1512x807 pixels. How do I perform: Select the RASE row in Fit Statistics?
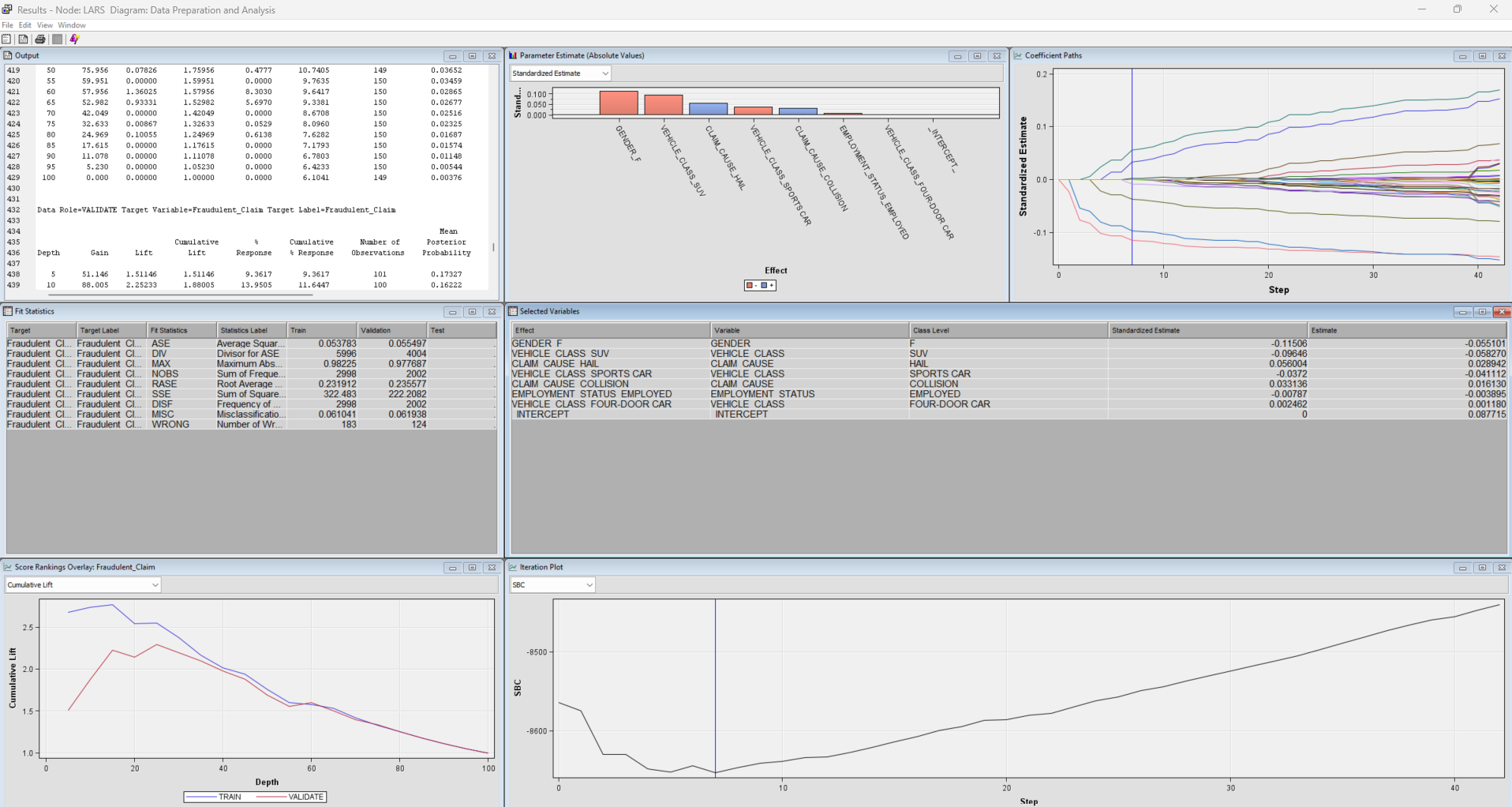(x=252, y=384)
